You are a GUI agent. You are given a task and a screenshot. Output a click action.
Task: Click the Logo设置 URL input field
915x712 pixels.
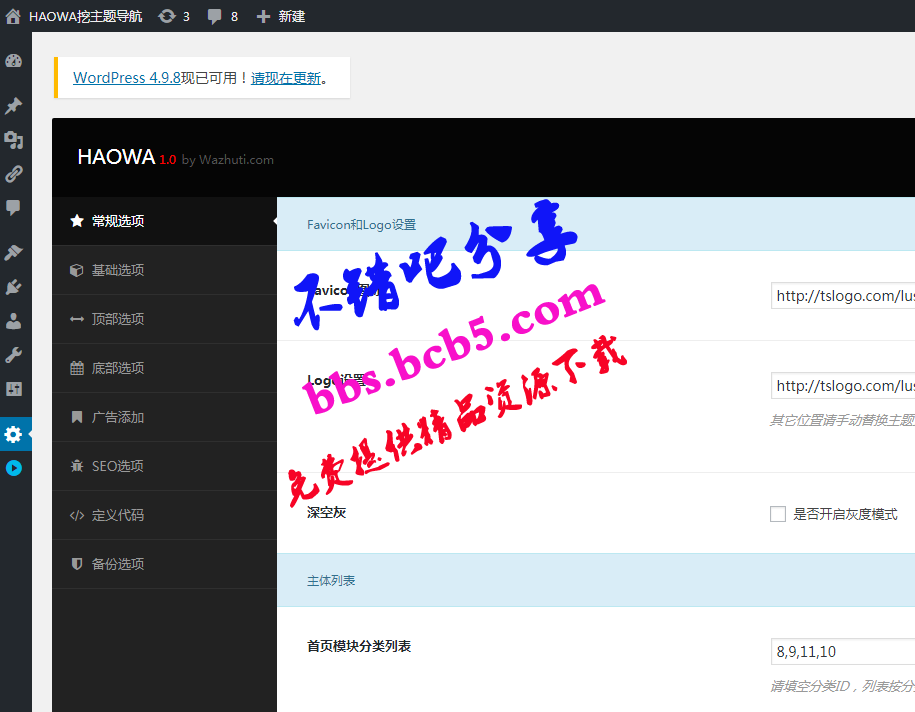843,386
